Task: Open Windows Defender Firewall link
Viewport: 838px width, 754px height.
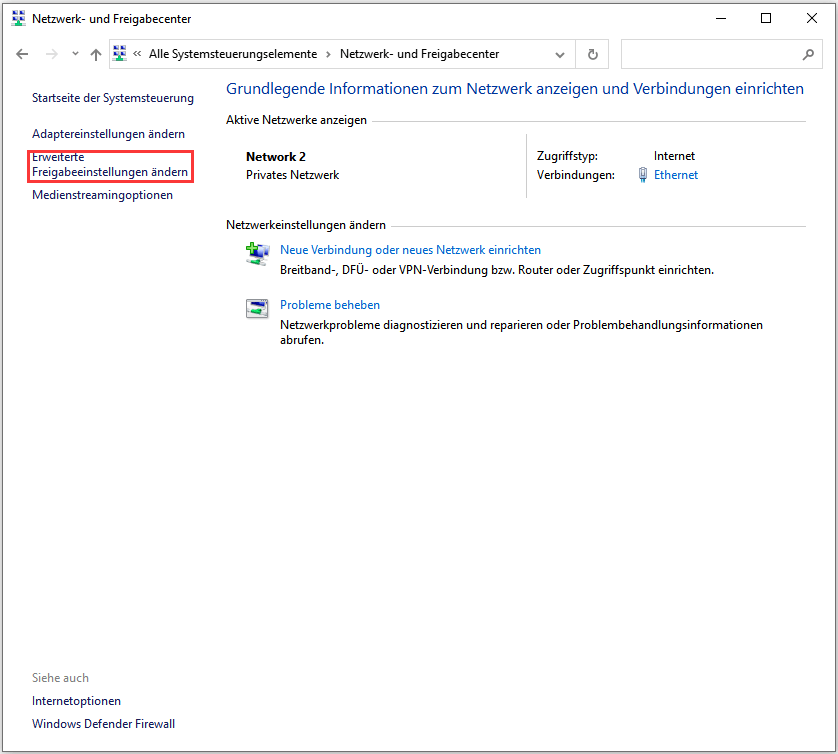Action: coord(103,724)
